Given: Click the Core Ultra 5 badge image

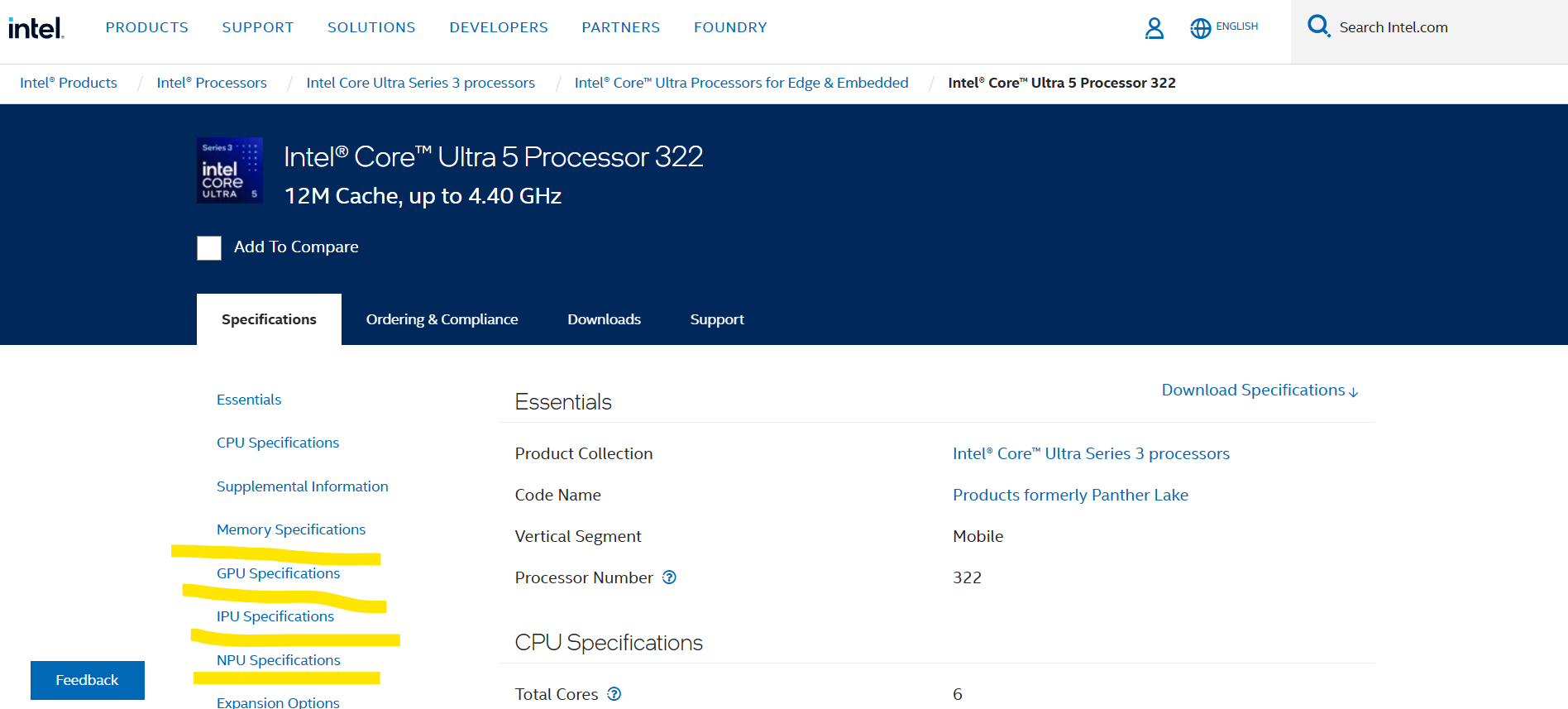Looking at the screenshot, I should tap(230, 170).
